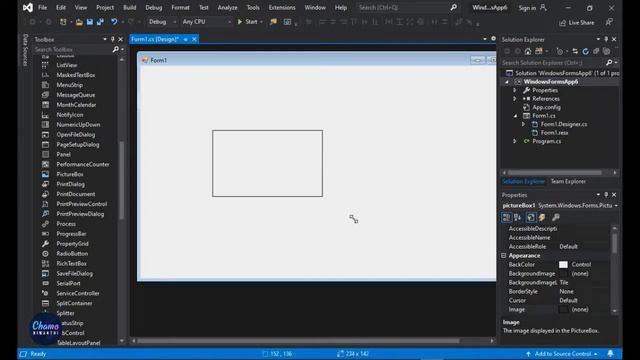Open the Debug configuration dropdown
Image resolution: width=640 pixels, height=360 pixels.
tap(162, 22)
